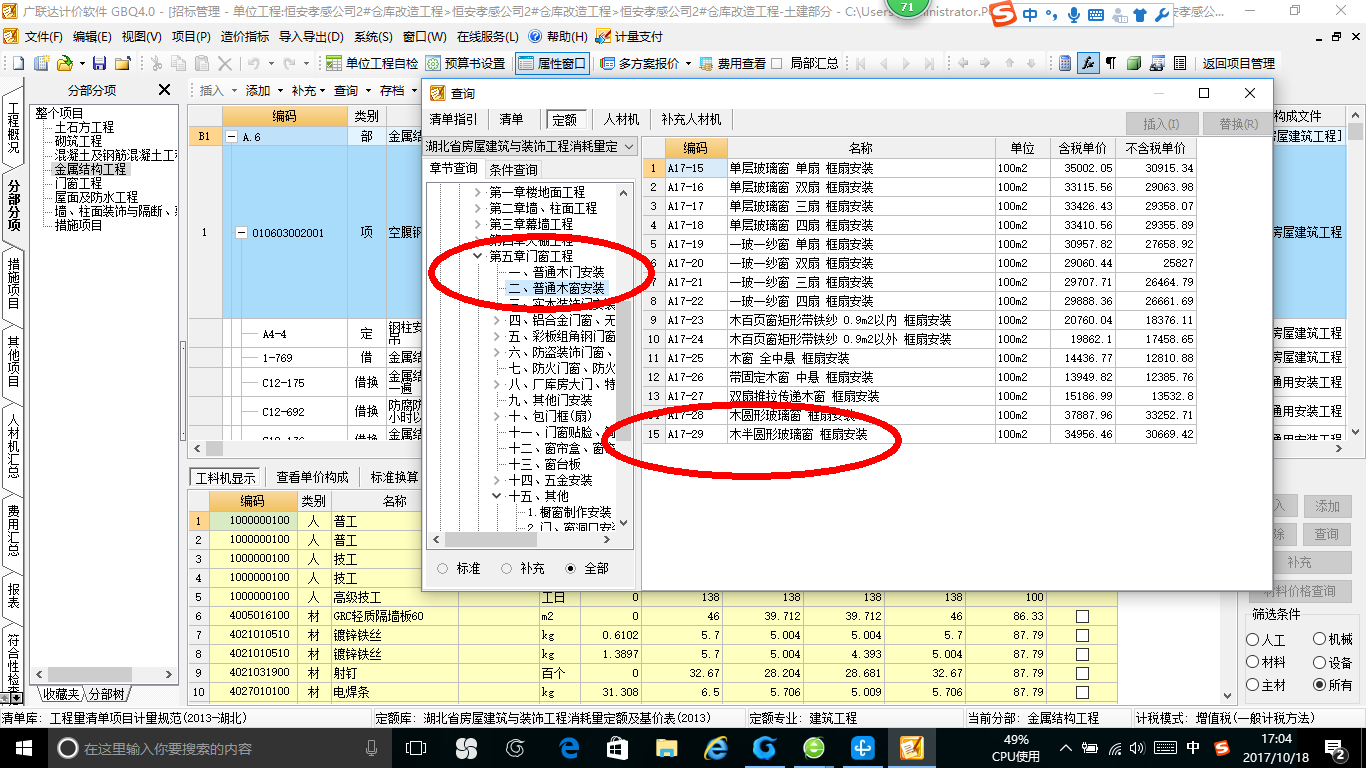Select row A17-29 木半圆形玻璃窗

pos(920,434)
